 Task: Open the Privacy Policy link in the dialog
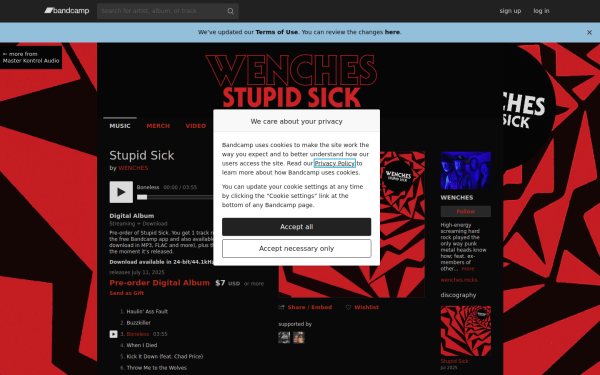pyautogui.click(x=335, y=163)
